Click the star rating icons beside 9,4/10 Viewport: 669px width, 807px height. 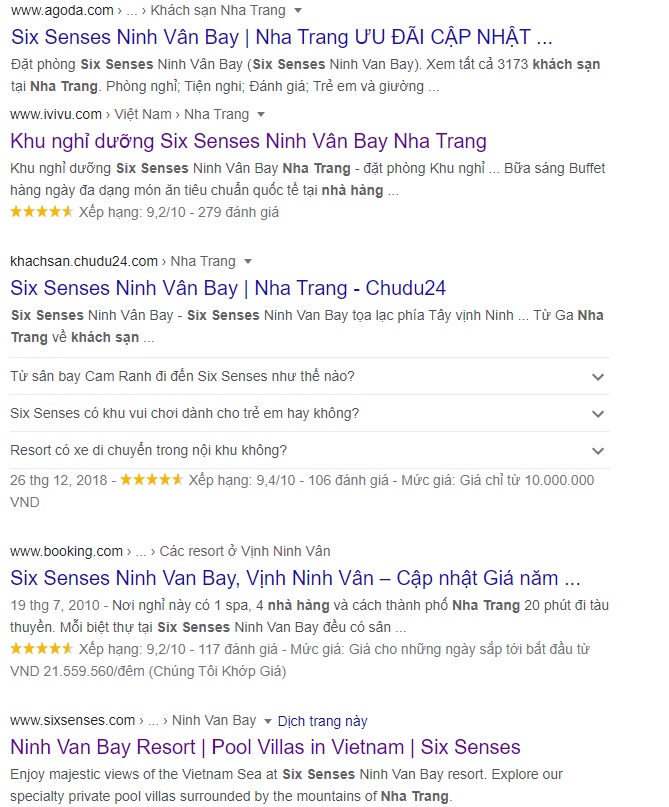pos(148,479)
